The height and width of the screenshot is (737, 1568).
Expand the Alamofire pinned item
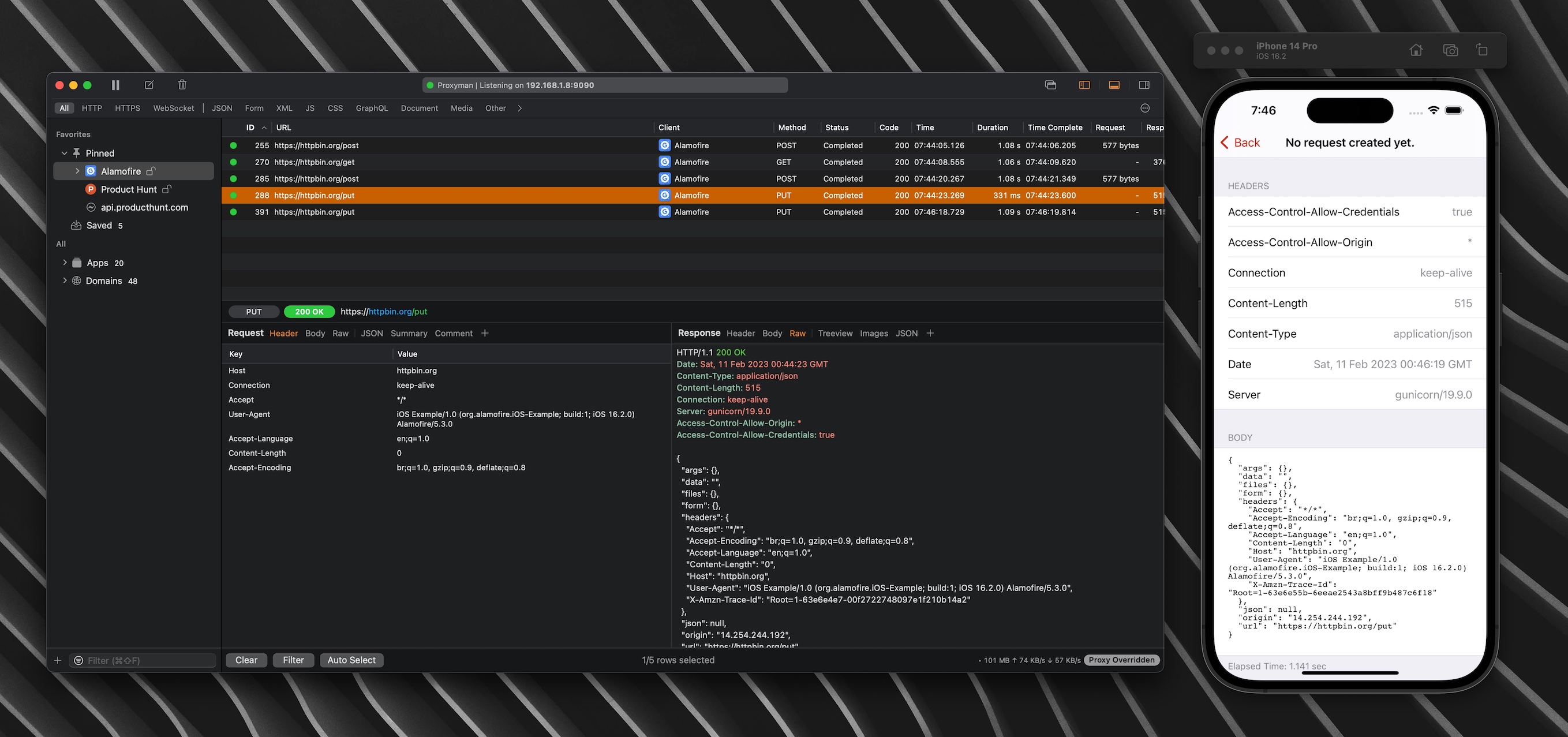[x=77, y=171]
